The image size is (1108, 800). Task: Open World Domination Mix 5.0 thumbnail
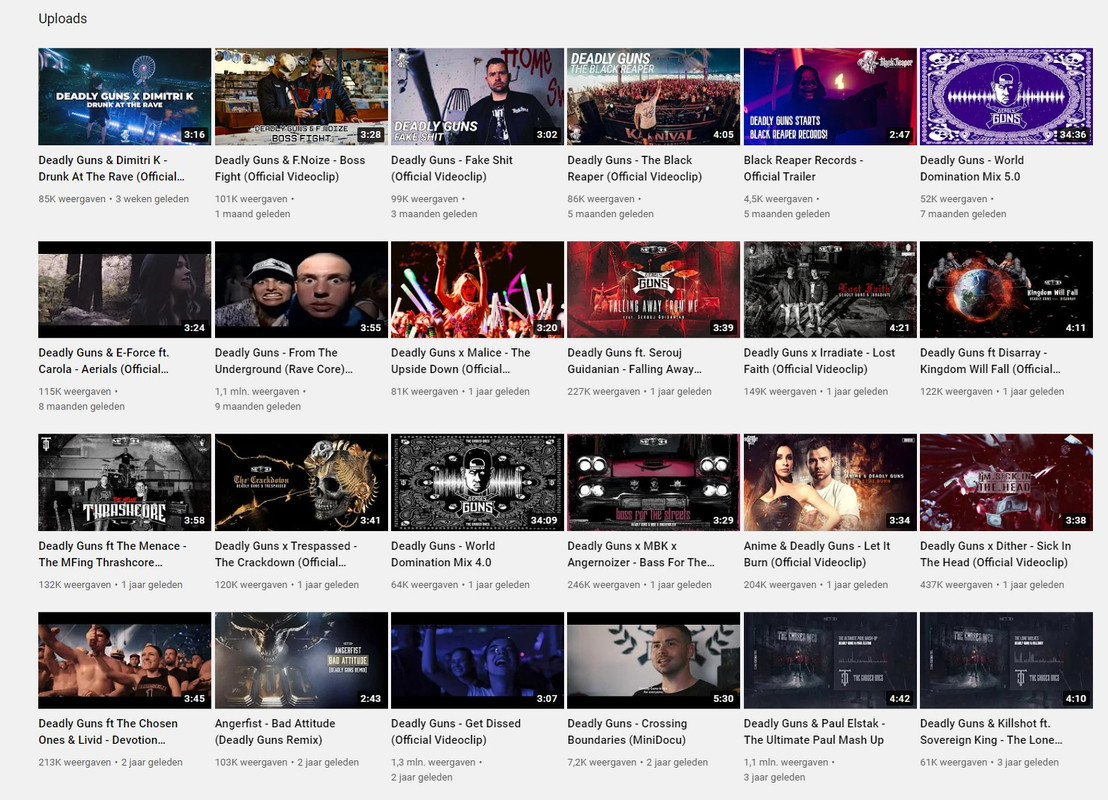click(x=1006, y=97)
